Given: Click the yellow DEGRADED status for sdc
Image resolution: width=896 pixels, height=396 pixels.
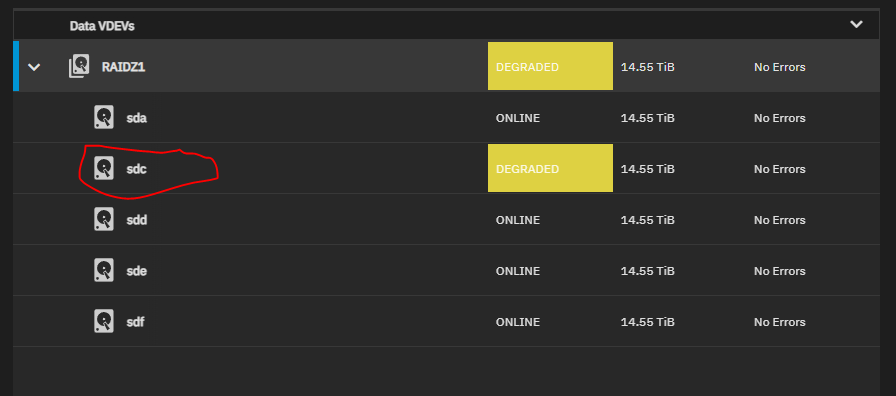Looking at the screenshot, I should tap(550, 169).
